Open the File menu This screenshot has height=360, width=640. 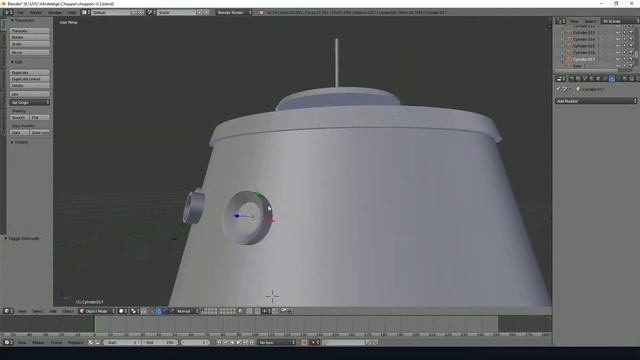click(20, 13)
